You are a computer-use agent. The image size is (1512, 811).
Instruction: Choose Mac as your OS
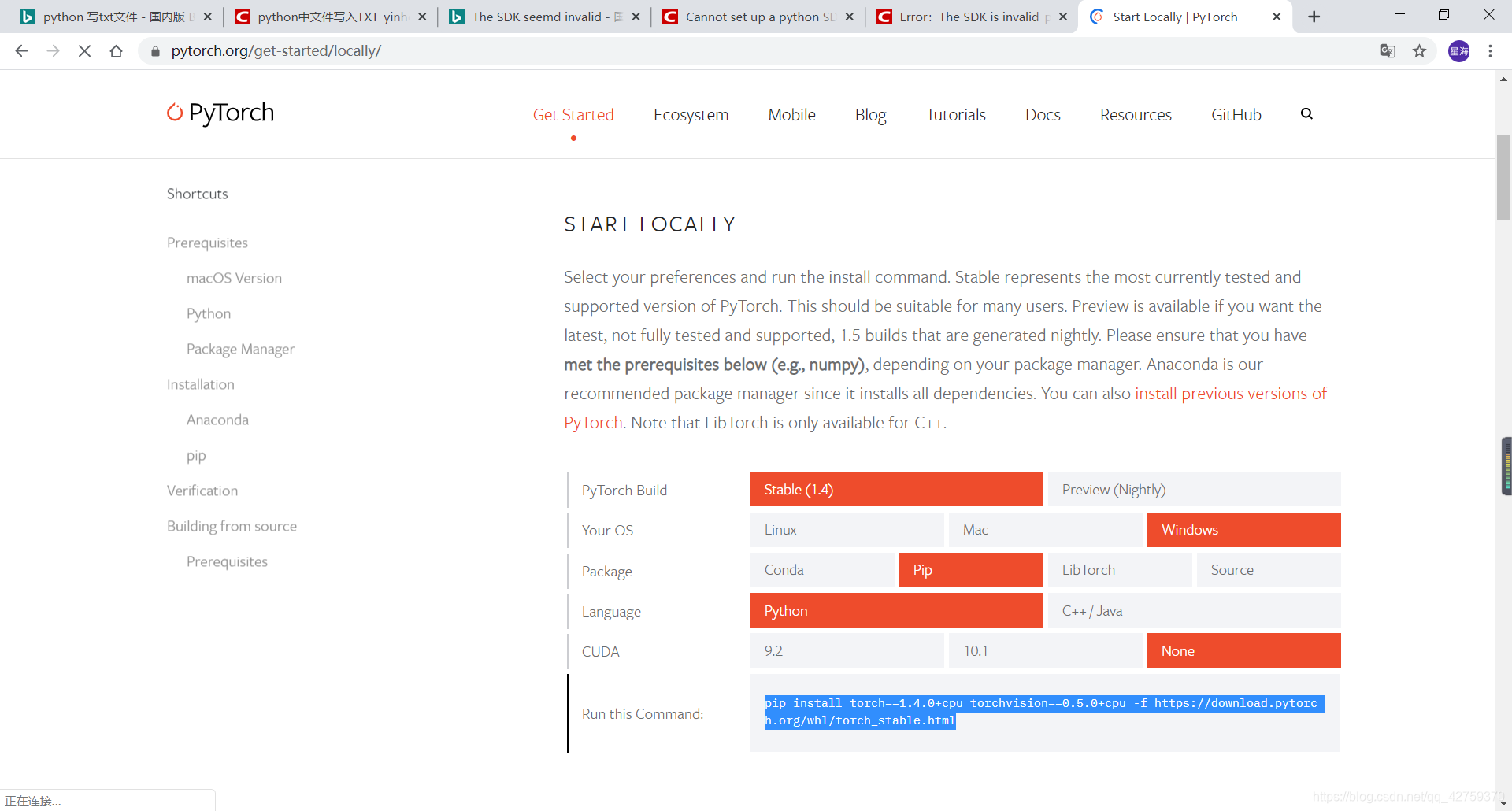pyautogui.click(x=1045, y=530)
